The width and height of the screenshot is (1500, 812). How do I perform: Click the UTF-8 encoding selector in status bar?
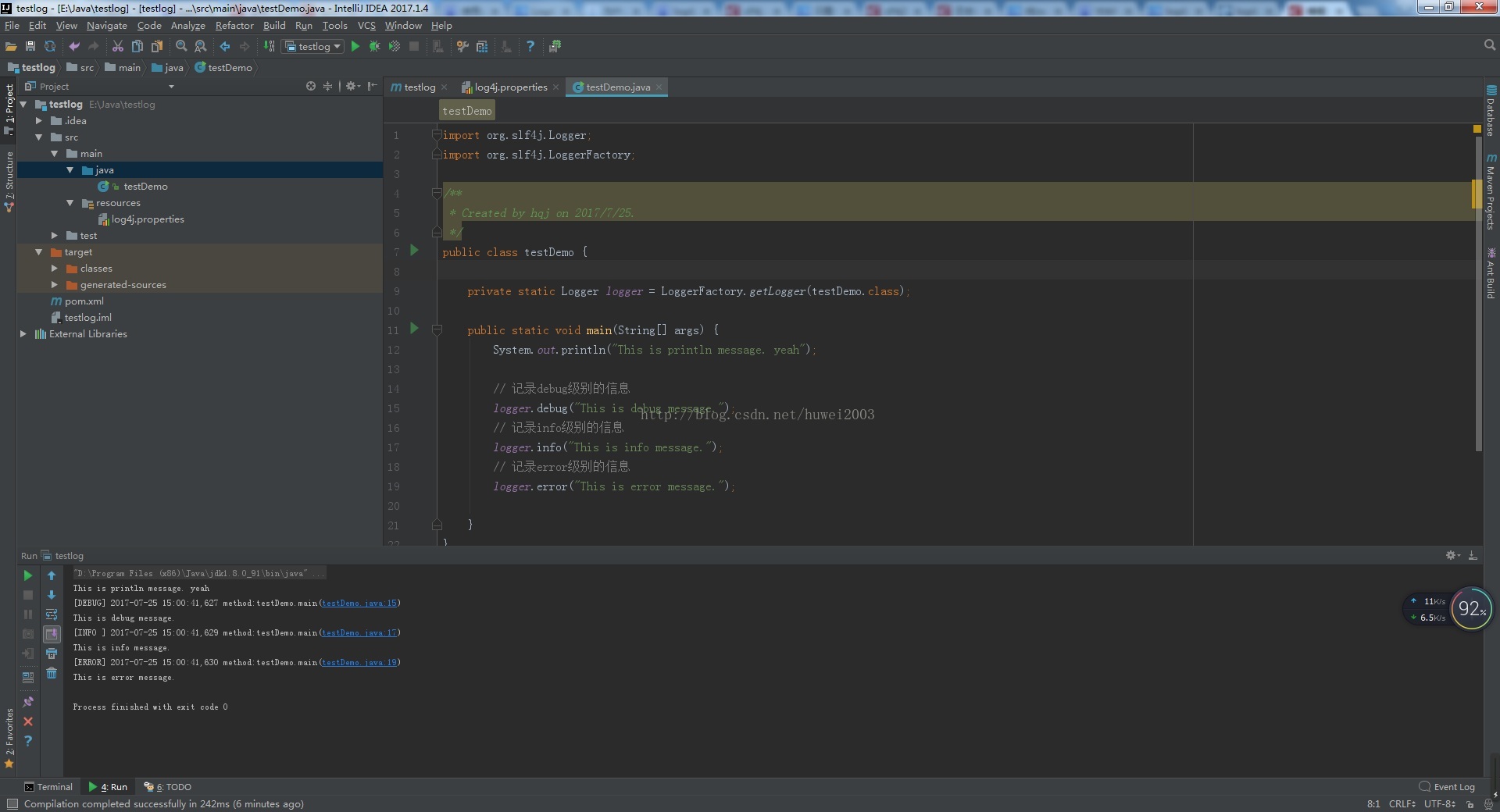coord(1439,804)
